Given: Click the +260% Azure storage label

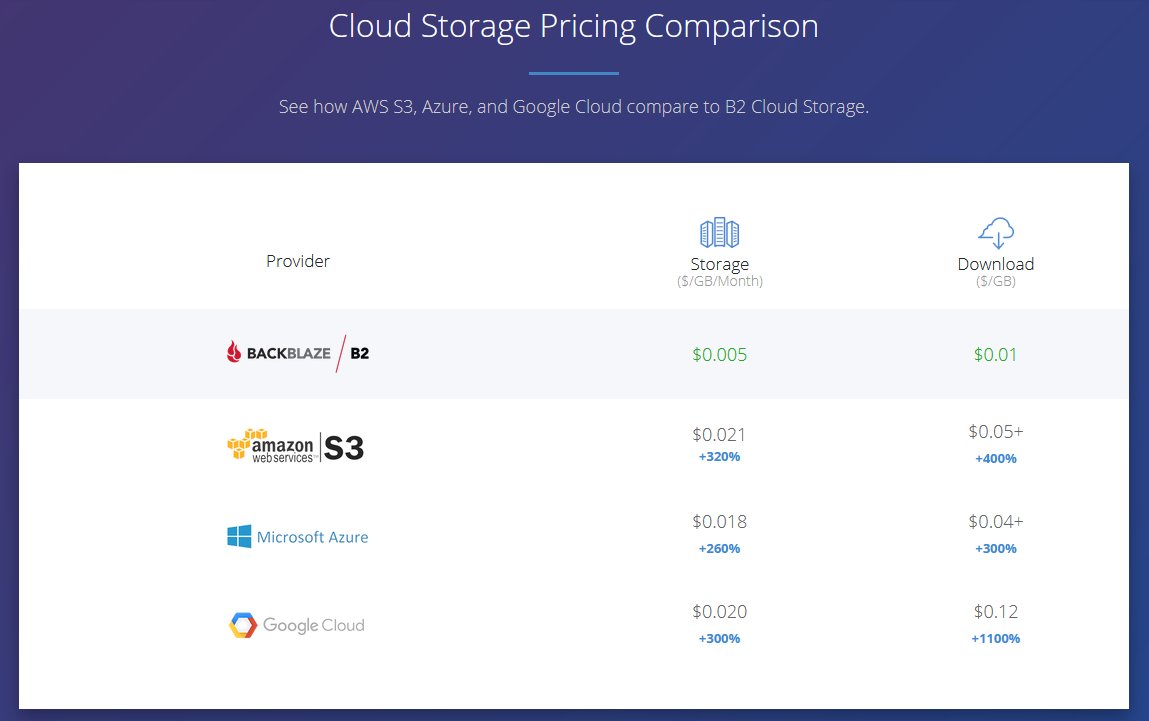Looking at the screenshot, I should pos(719,549).
